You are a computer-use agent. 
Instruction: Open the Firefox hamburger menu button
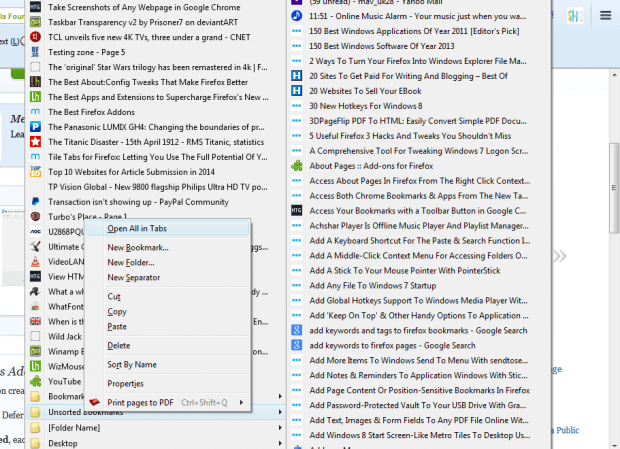point(605,15)
